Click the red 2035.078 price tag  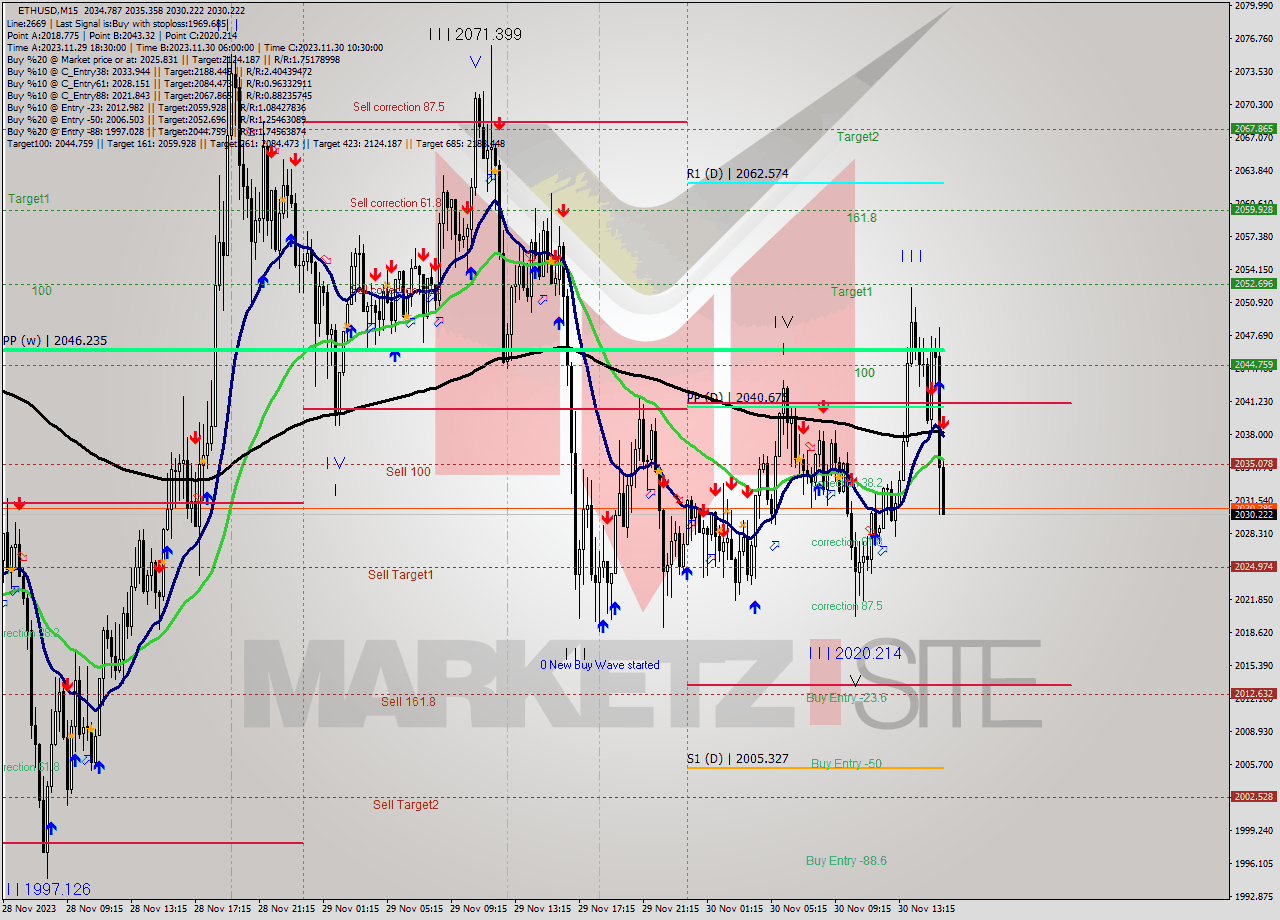(x=1254, y=464)
